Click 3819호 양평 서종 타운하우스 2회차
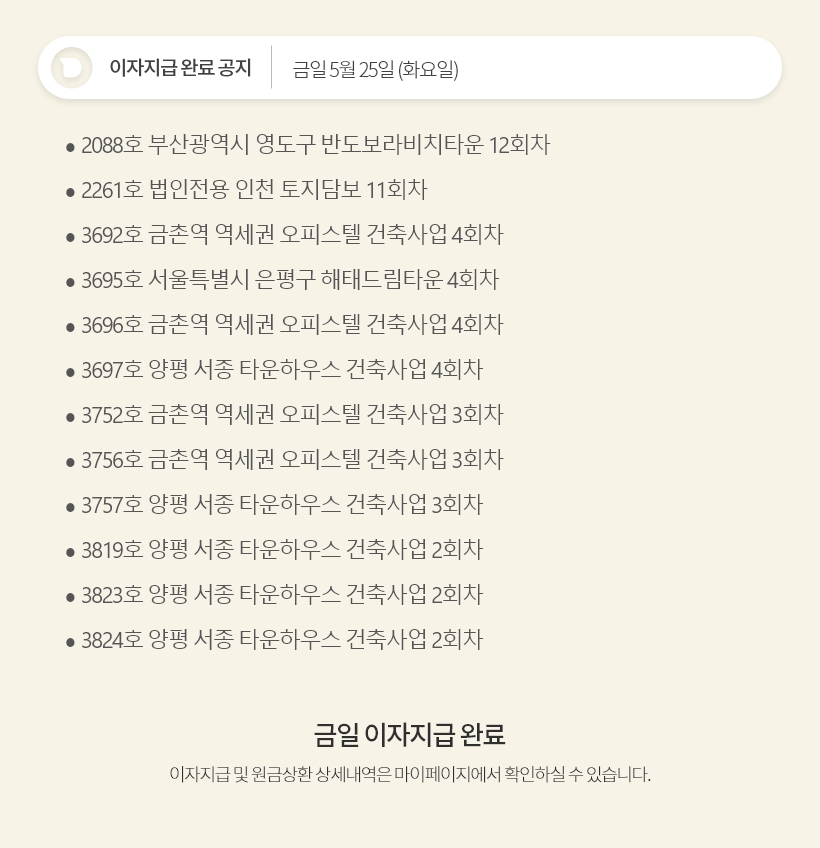 tap(282, 549)
